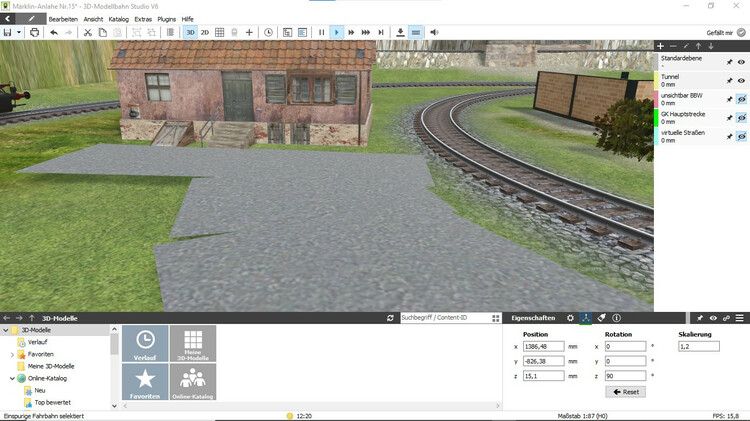Screen dimensions: 750x421
Task: Click the Verlauf tile
Action: pyautogui.click(x=145, y=343)
